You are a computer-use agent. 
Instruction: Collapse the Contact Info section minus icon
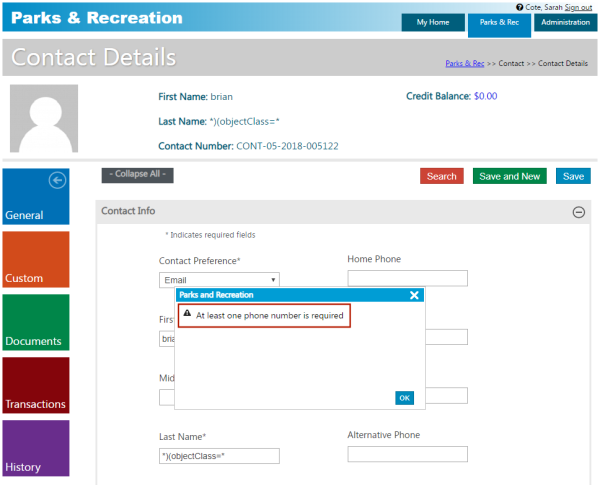[x=578, y=212]
